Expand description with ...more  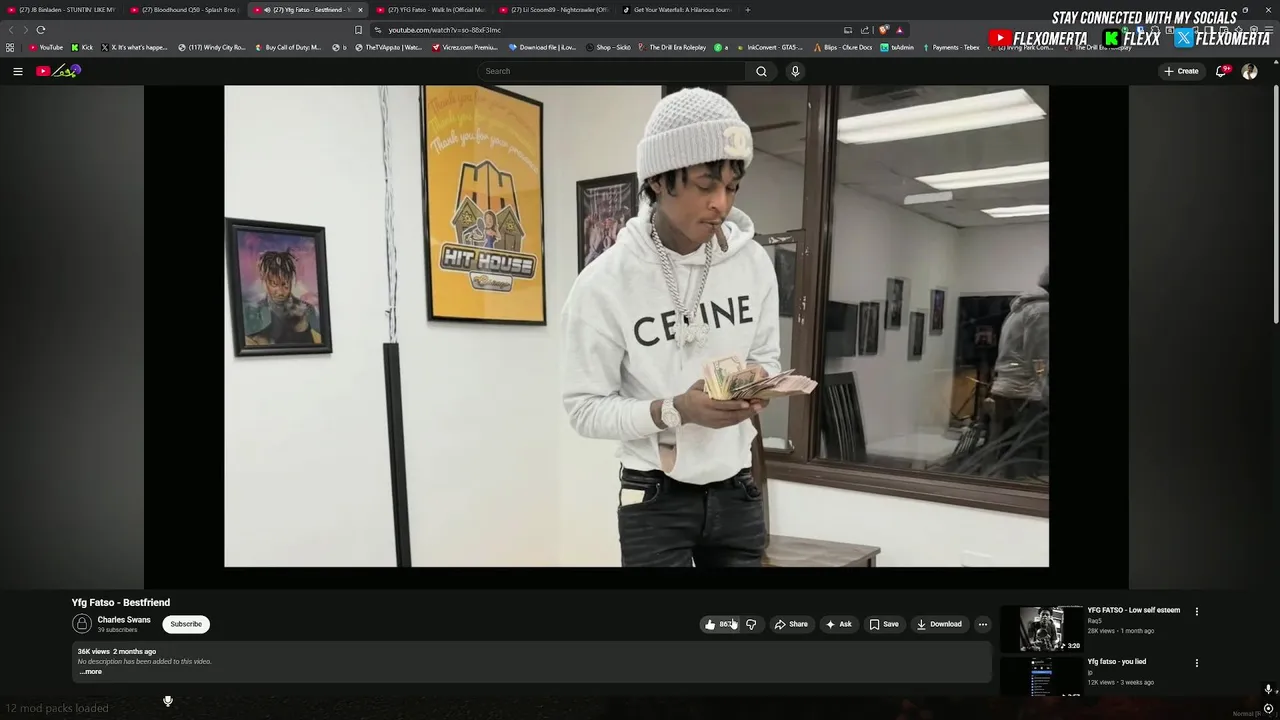pyautogui.click(x=90, y=672)
